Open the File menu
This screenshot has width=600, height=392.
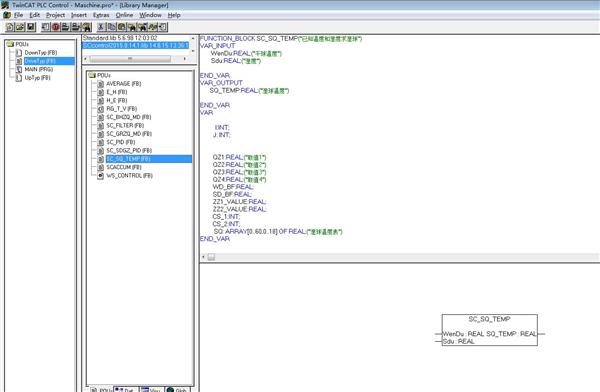[x=18, y=15]
